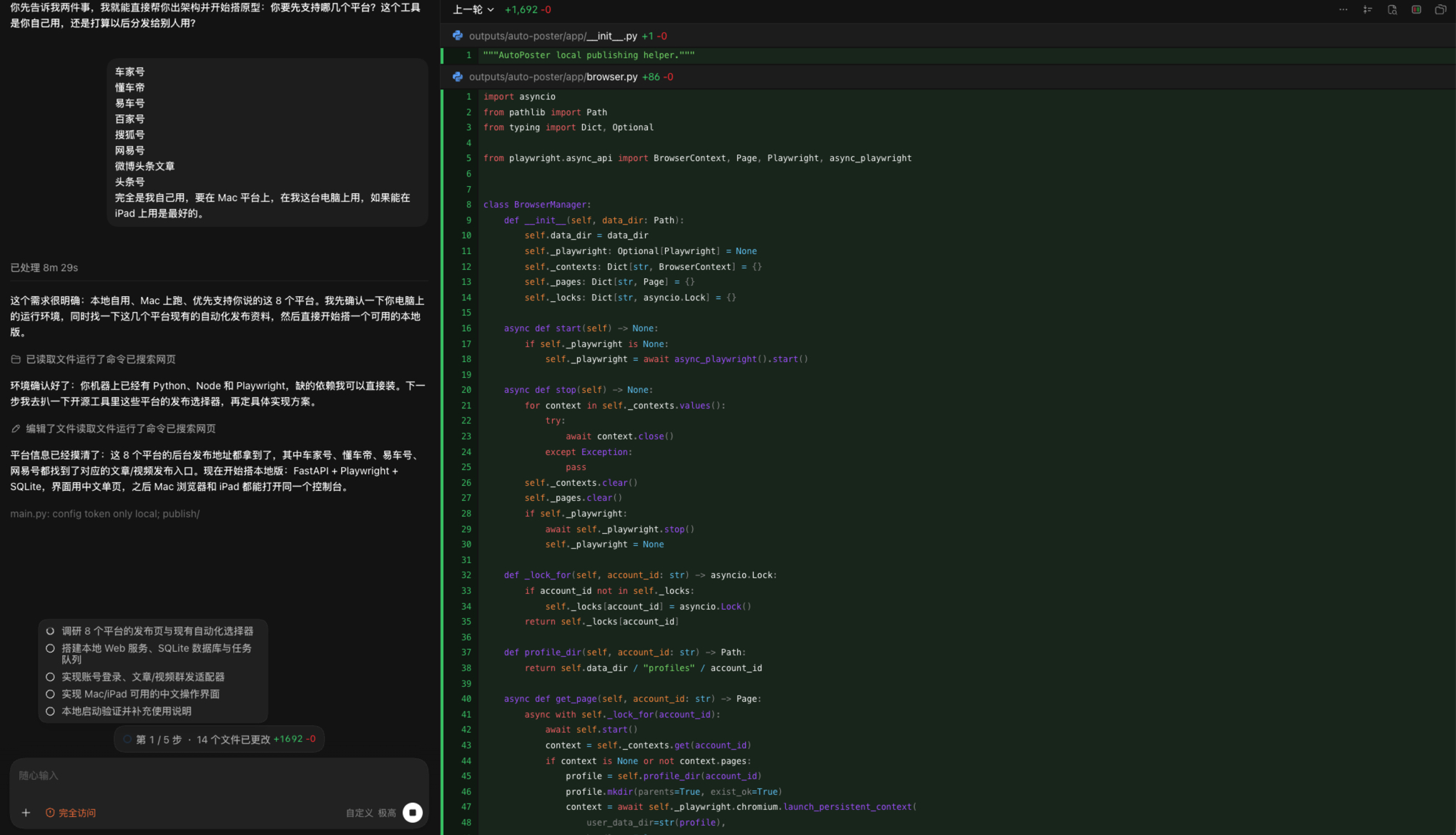The image size is (1456, 835).
Task: Click the AutoPoster local publishing helper docstring line
Action: (589, 55)
